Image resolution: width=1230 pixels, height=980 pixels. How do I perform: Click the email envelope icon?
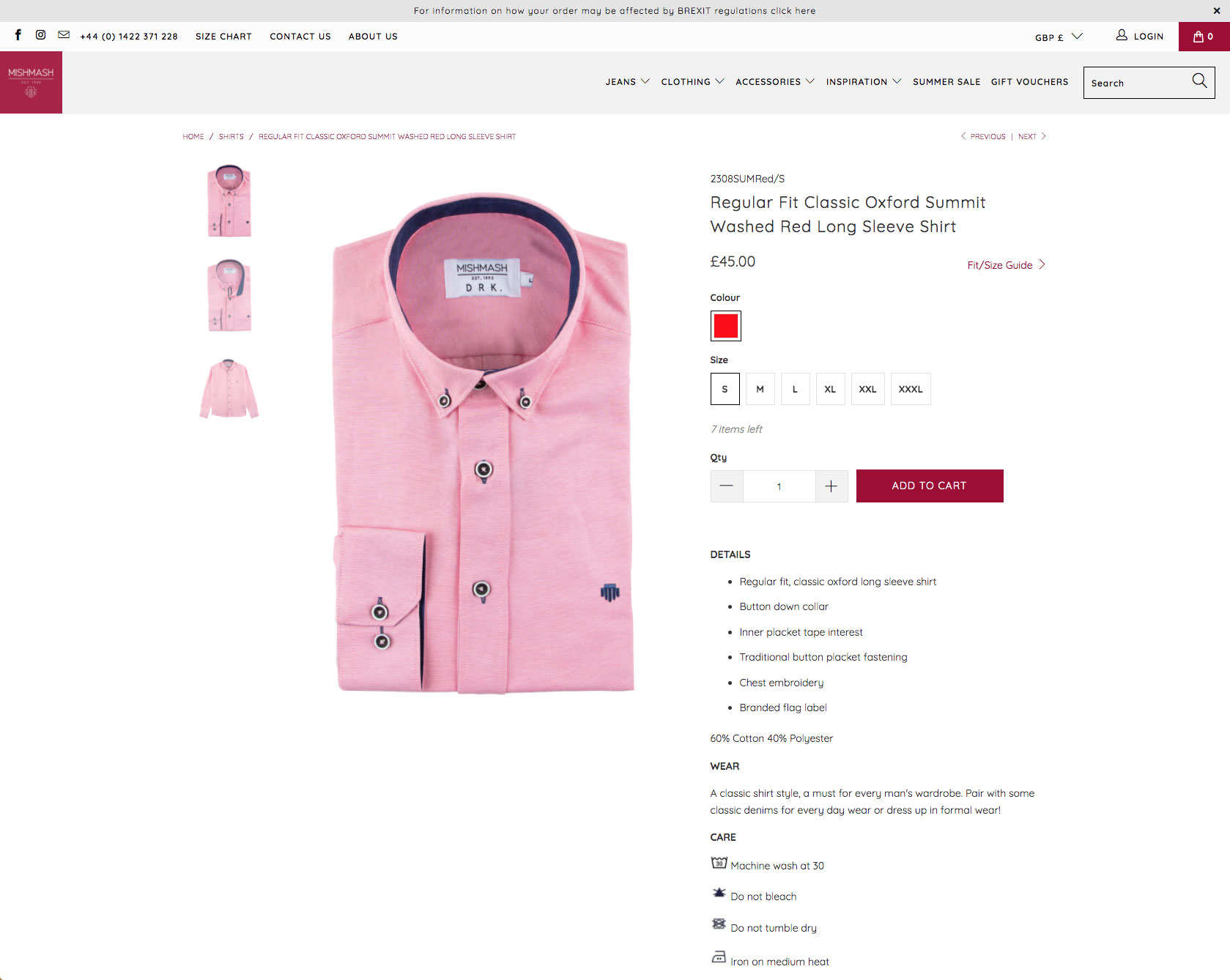(x=64, y=35)
